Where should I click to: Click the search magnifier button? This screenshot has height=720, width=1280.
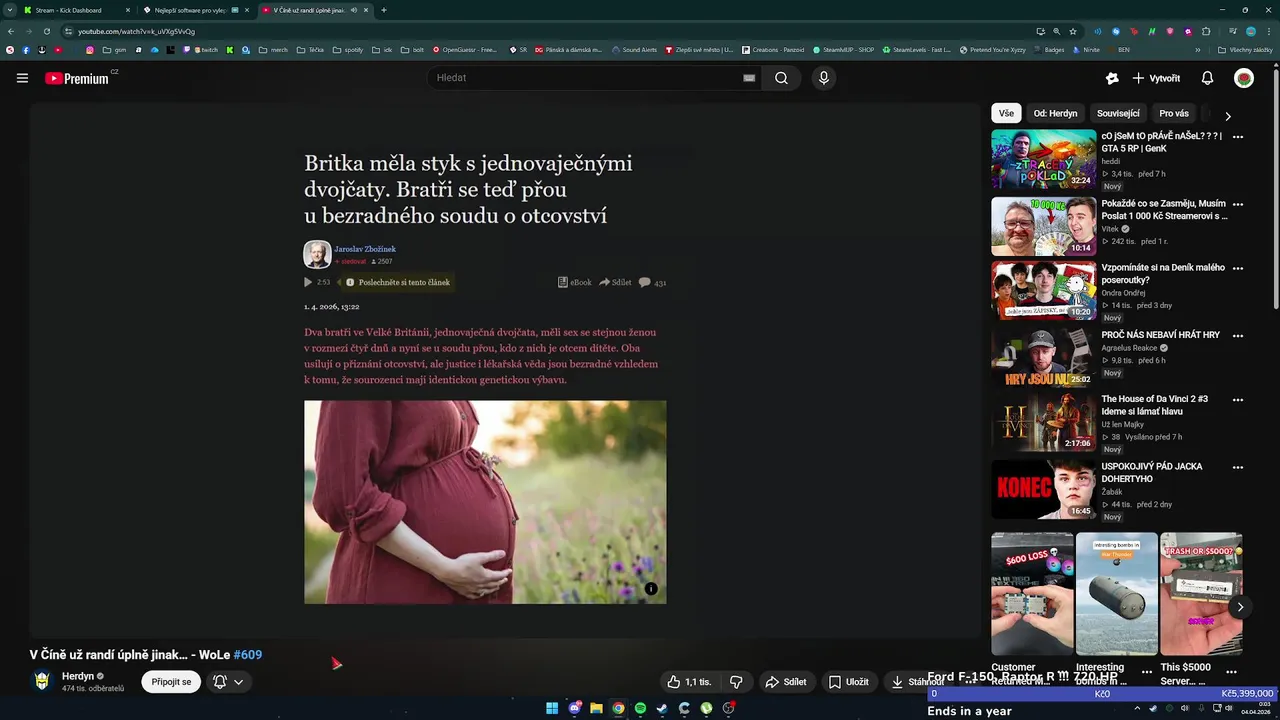[781, 78]
